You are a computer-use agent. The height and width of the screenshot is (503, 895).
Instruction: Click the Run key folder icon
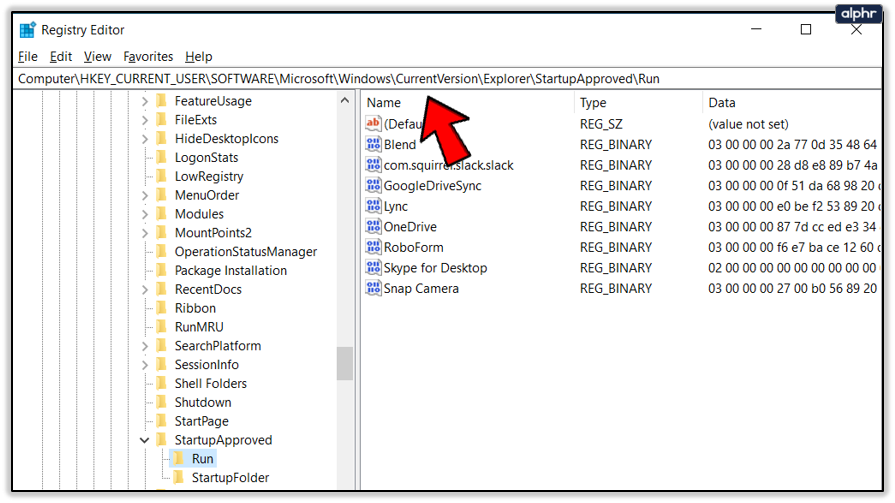click(x=179, y=458)
